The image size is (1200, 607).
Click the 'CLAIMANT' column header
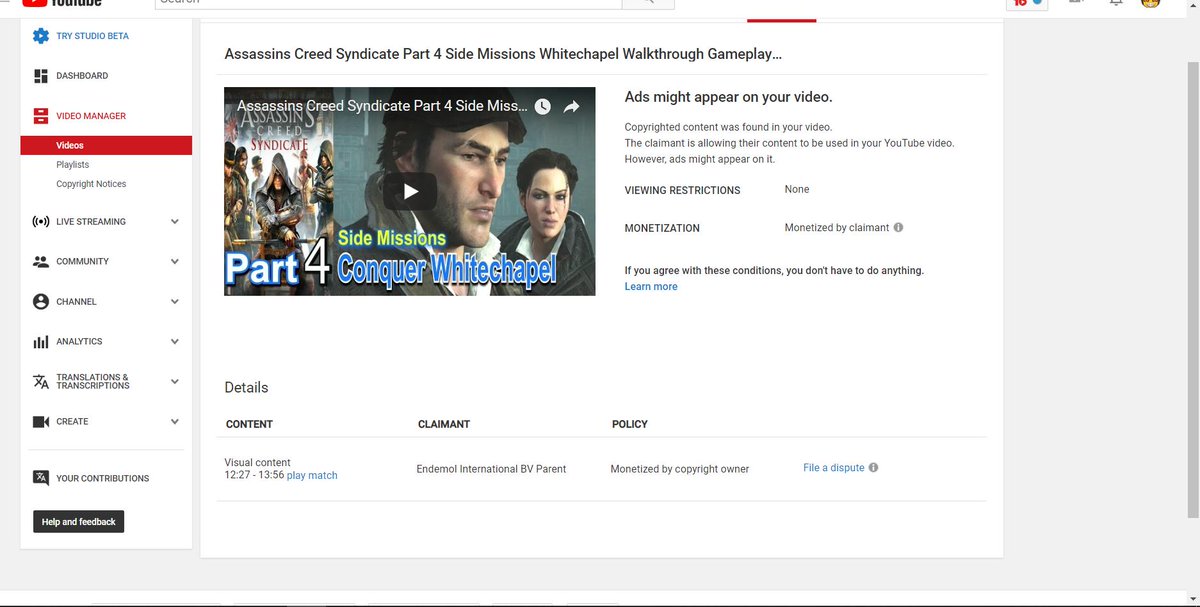(x=444, y=424)
